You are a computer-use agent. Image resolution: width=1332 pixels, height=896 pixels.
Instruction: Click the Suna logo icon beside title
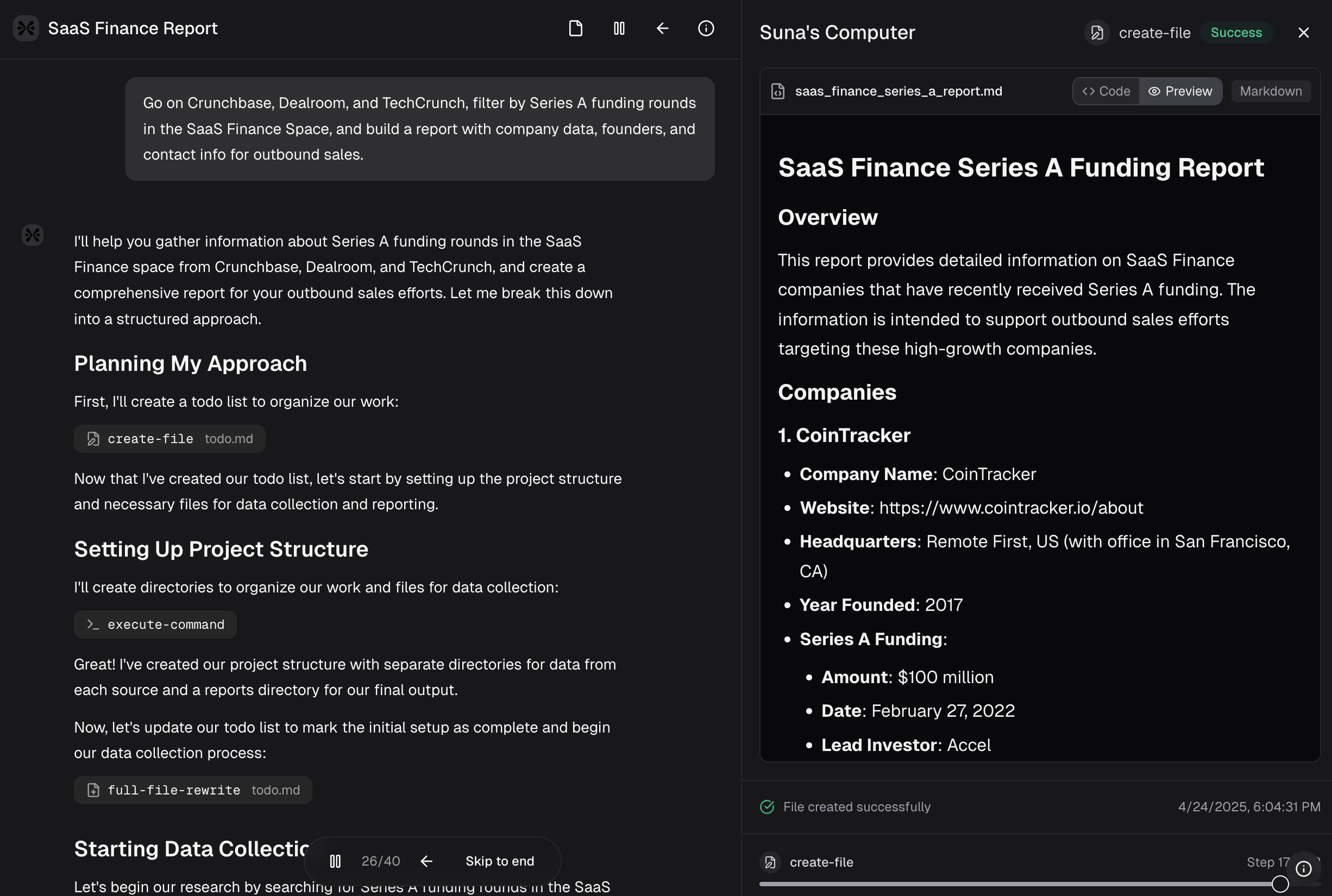(26, 28)
